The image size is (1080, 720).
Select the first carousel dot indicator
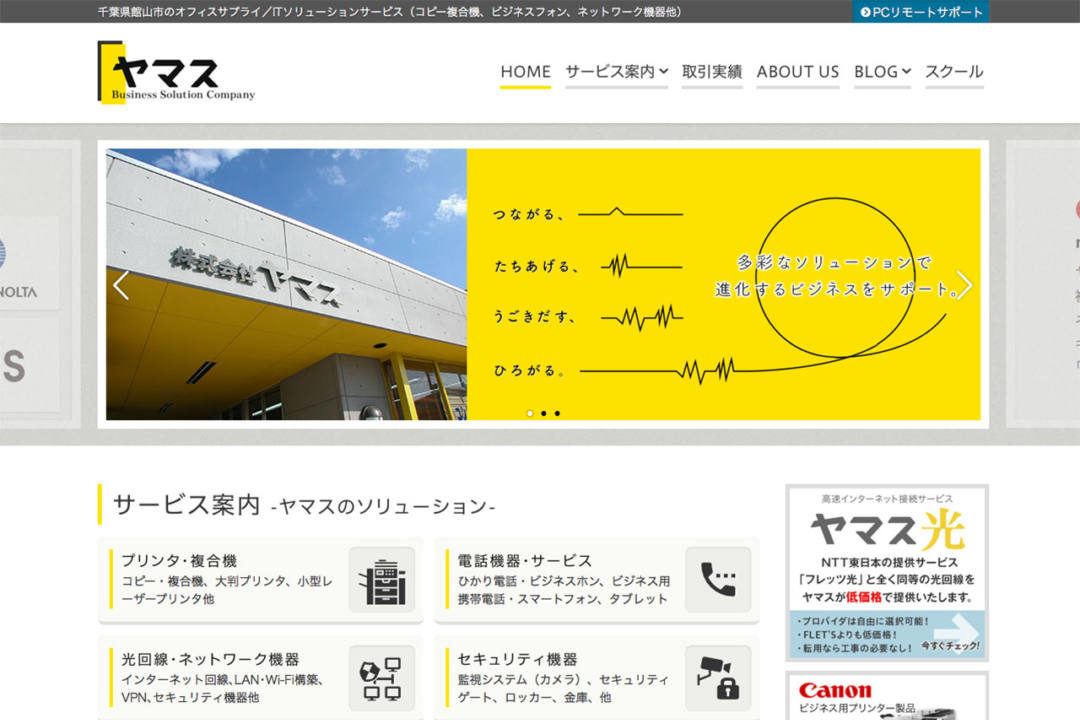tap(530, 412)
